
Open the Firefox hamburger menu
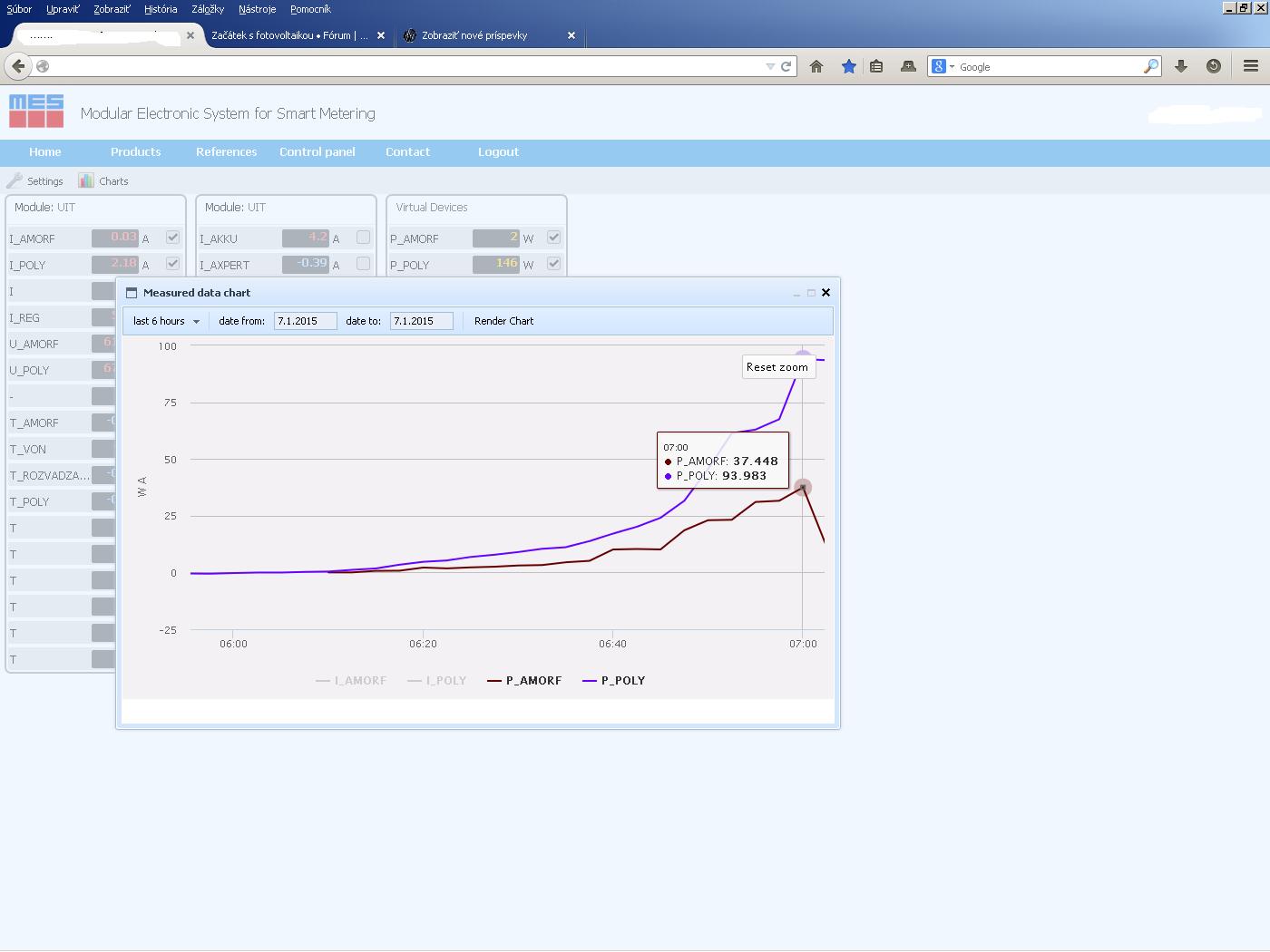1251,66
